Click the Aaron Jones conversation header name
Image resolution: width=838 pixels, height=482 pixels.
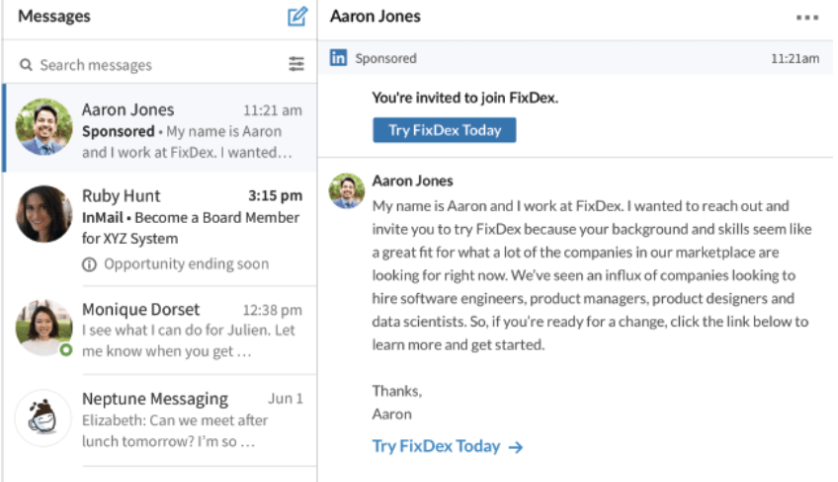pos(375,17)
